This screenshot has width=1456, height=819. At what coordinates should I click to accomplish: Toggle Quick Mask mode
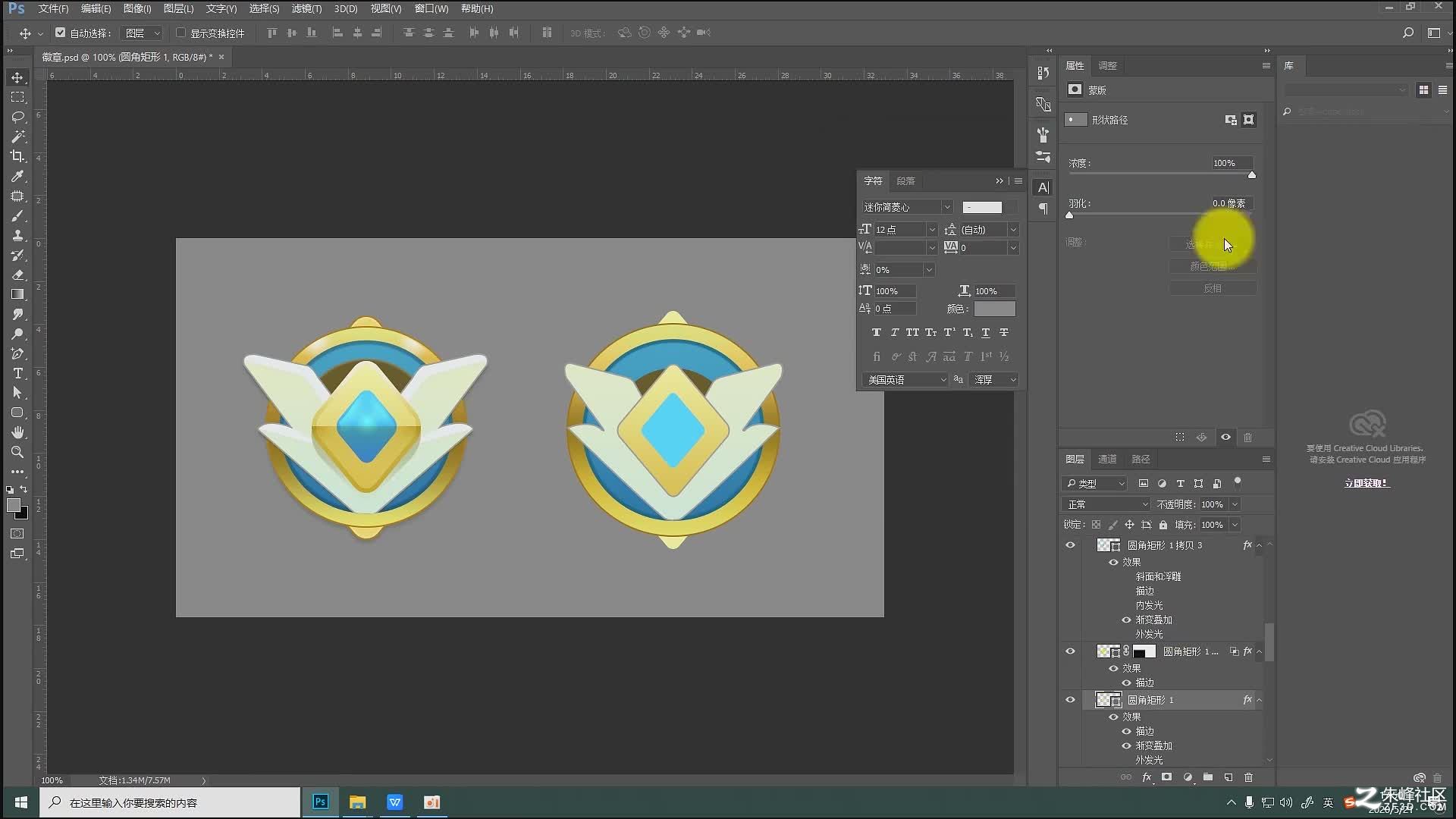[17, 534]
